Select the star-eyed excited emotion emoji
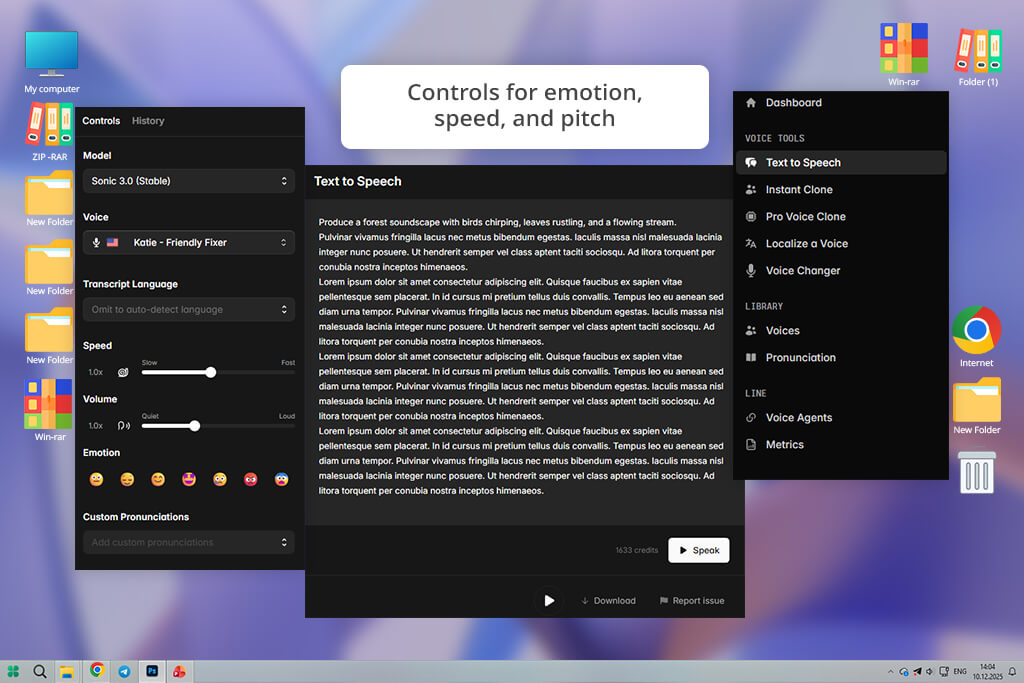 [x=189, y=479]
